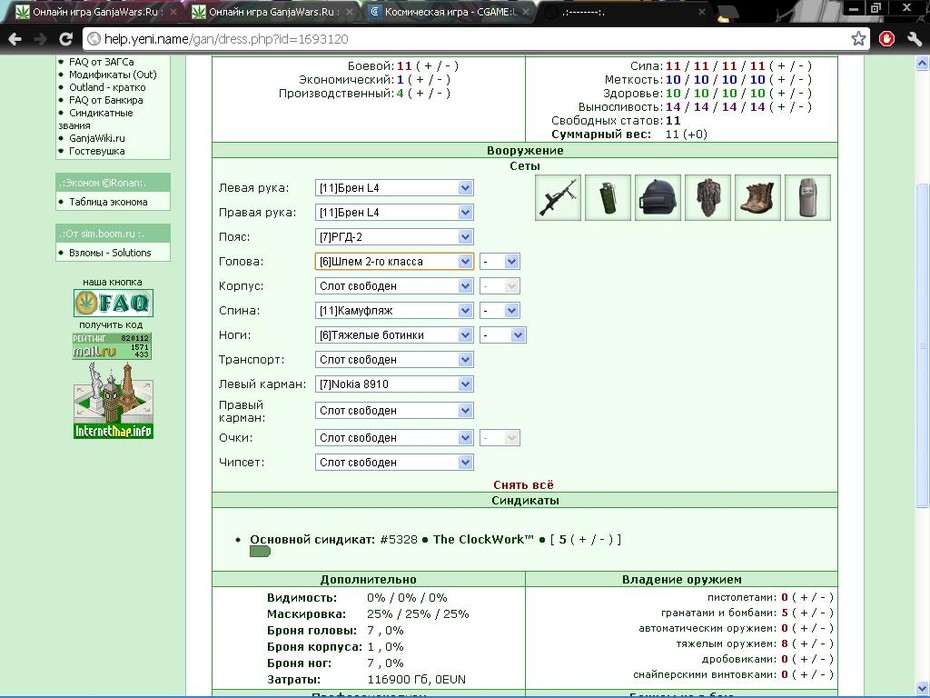Click the page vertical scrollbar thumb

click(x=922, y=346)
